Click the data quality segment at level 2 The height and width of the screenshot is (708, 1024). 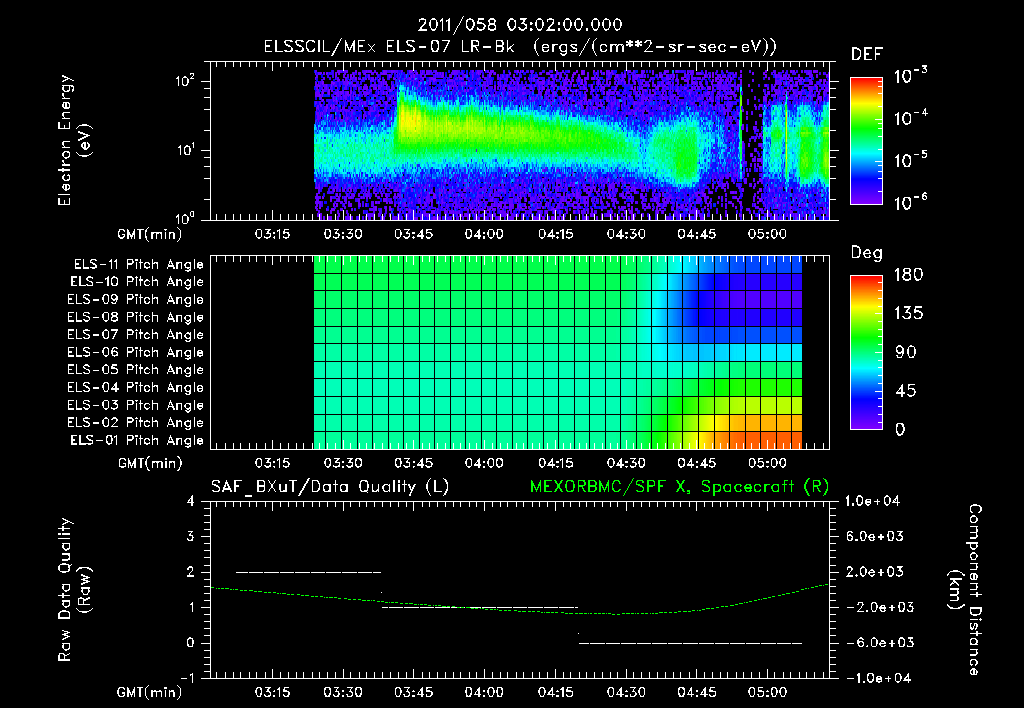coord(308,572)
